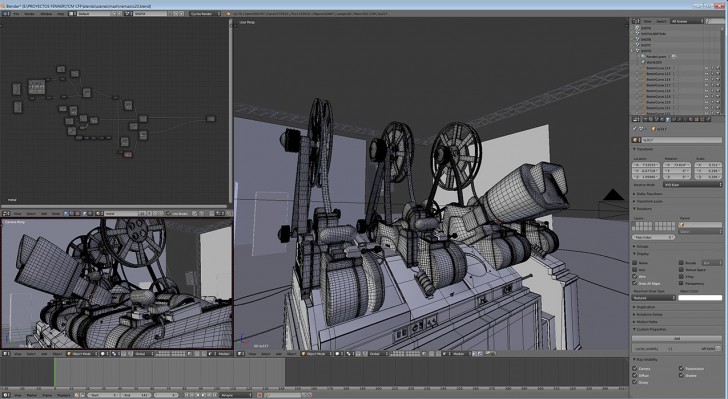Collapse the Ray Visibility panel
Viewport: 728px width, 399px height.
(645, 360)
